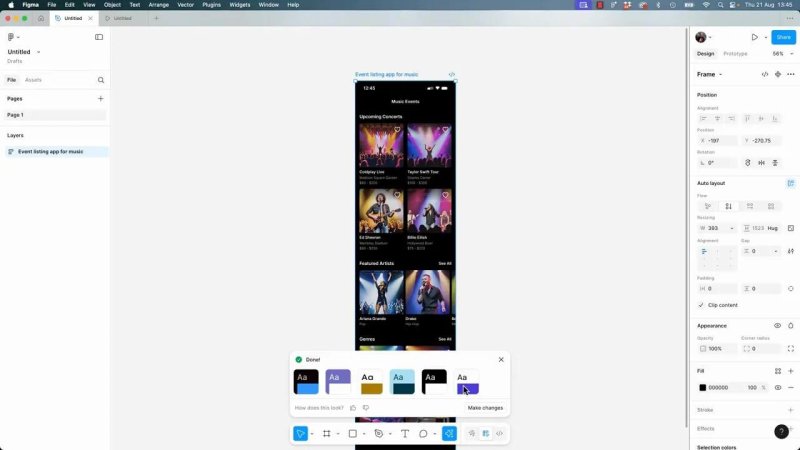Click individual corner radius icon
The height and width of the screenshot is (450, 800).
coord(791,348)
